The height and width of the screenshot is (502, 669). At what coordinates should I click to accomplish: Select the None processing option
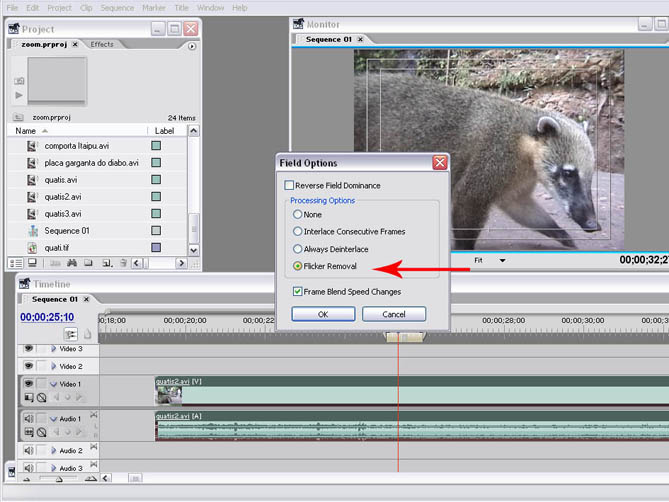click(297, 214)
